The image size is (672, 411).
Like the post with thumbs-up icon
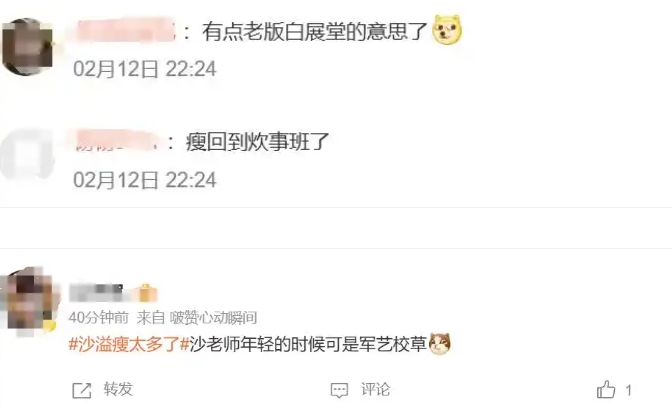pyautogui.click(x=606, y=390)
